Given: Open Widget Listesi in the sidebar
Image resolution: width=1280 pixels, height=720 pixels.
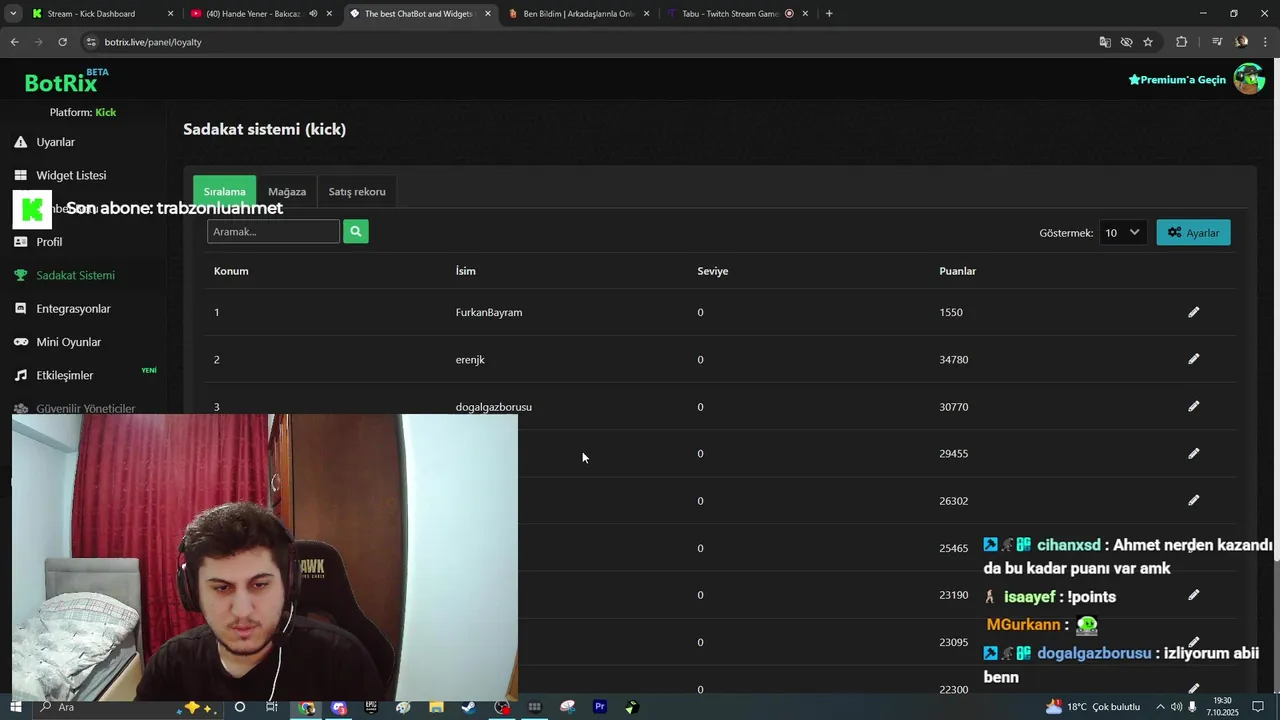Looking at the screenshot, I should 70,175.
